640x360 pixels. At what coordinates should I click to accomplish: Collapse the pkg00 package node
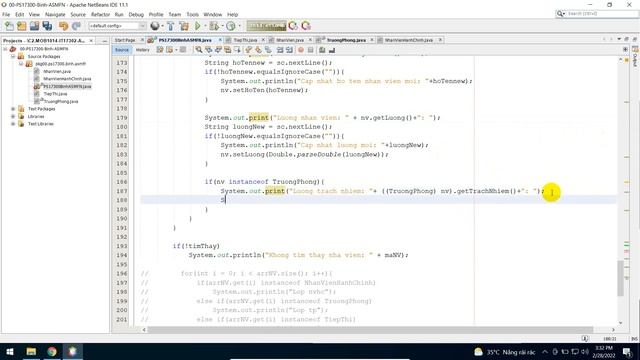(21, 64)
